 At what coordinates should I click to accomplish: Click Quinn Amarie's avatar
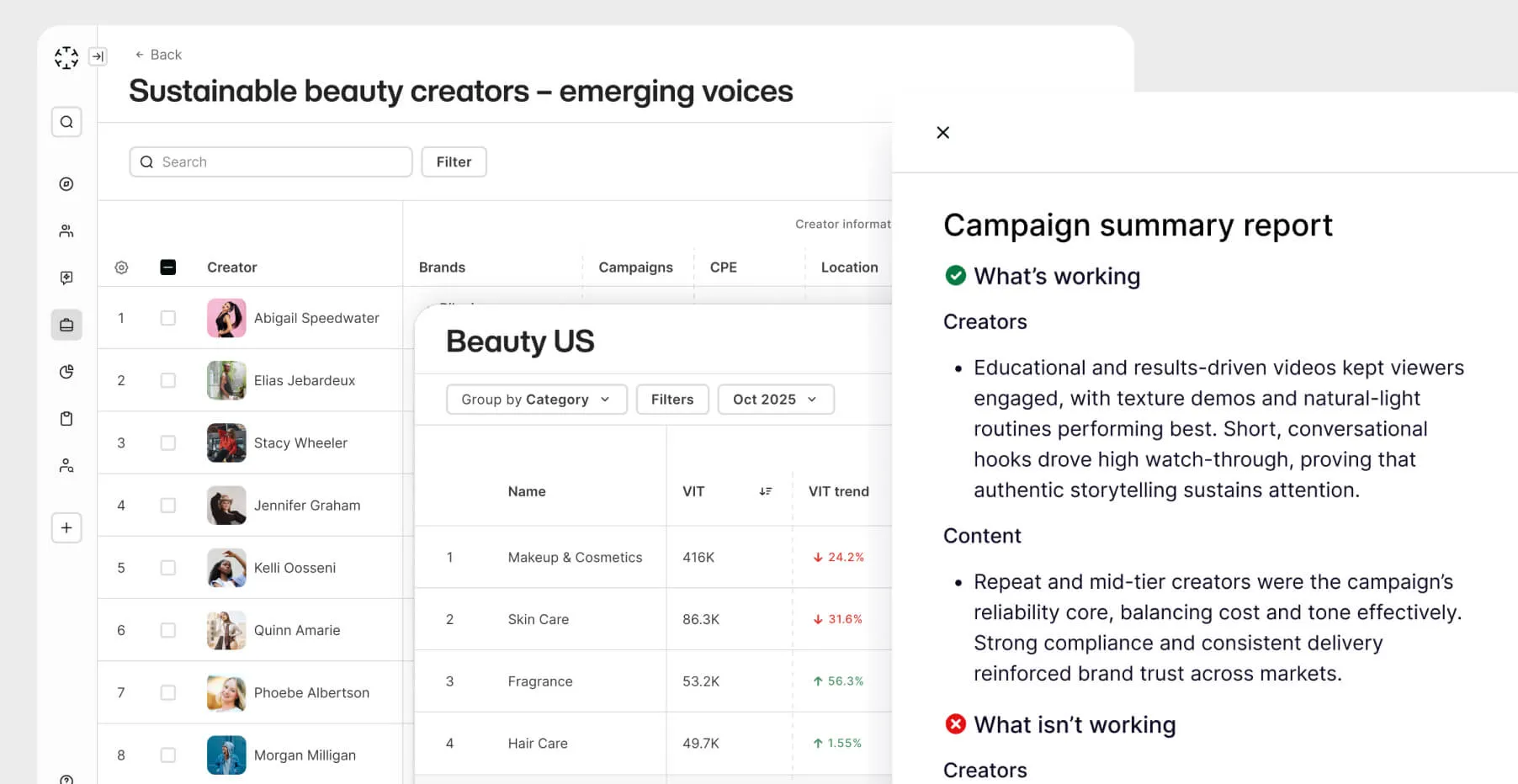coord(226,630)
